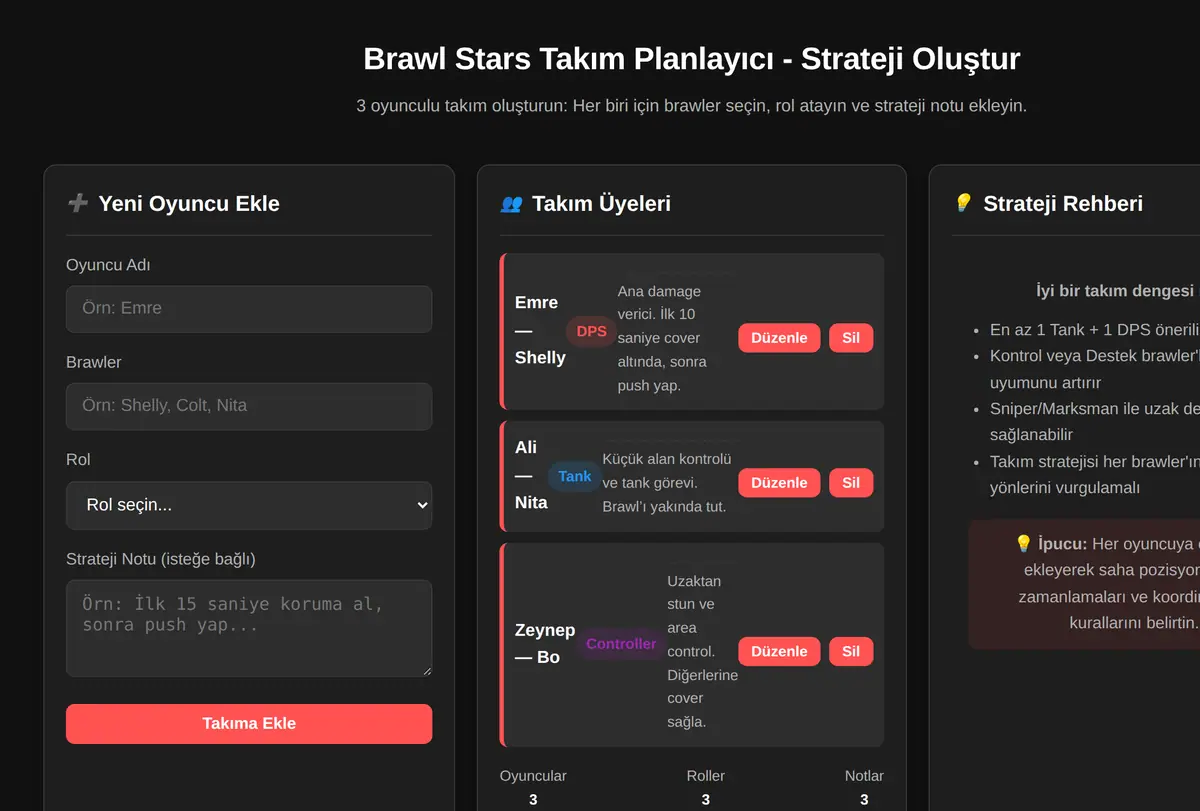Image resolution: width=1200 pixels, height=811 pixels.
Task: Click the Sniper/Marksman bullet in the guide
Action: click(x=1094, y=422)
